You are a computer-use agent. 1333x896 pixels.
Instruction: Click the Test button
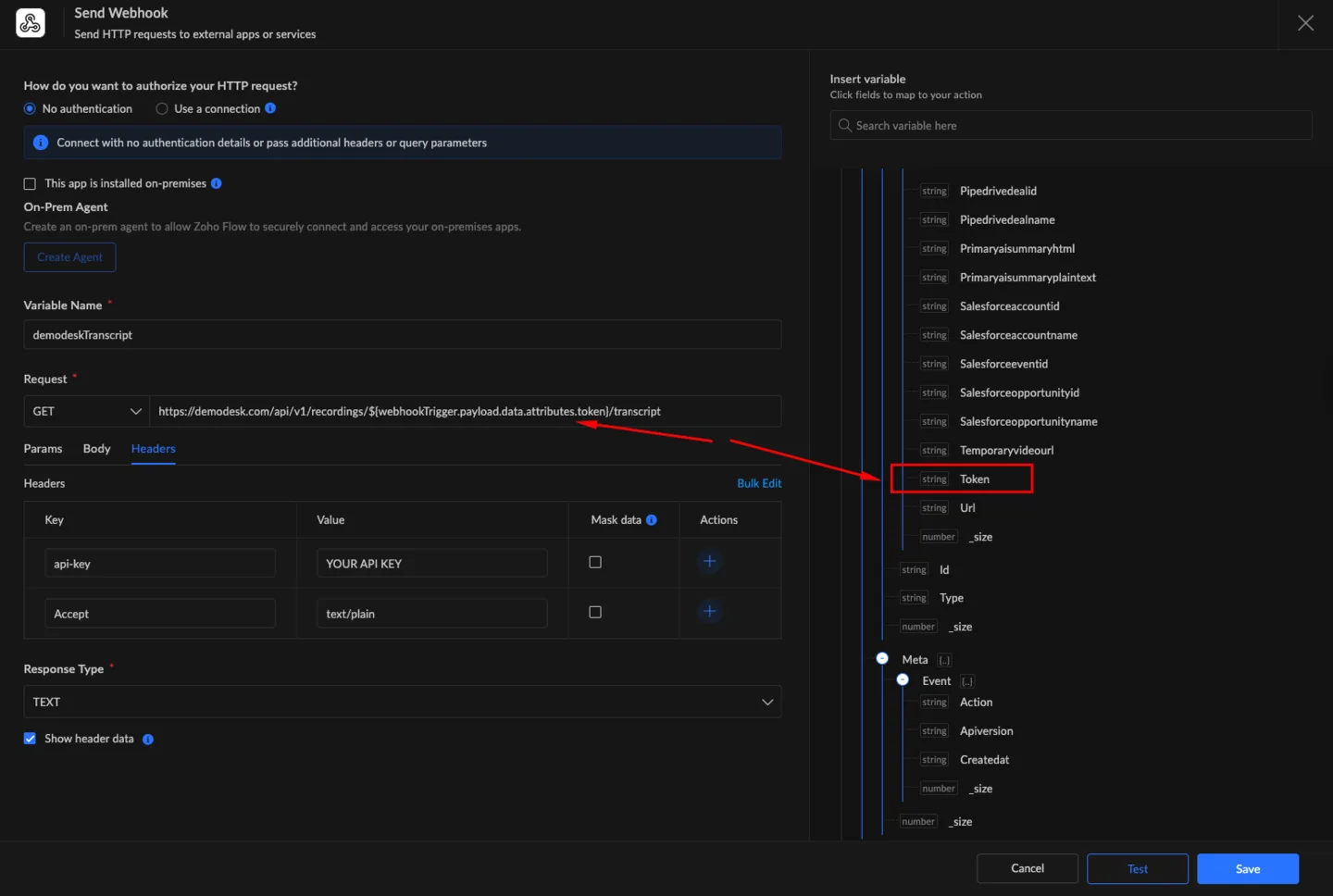pos(1138,868)
